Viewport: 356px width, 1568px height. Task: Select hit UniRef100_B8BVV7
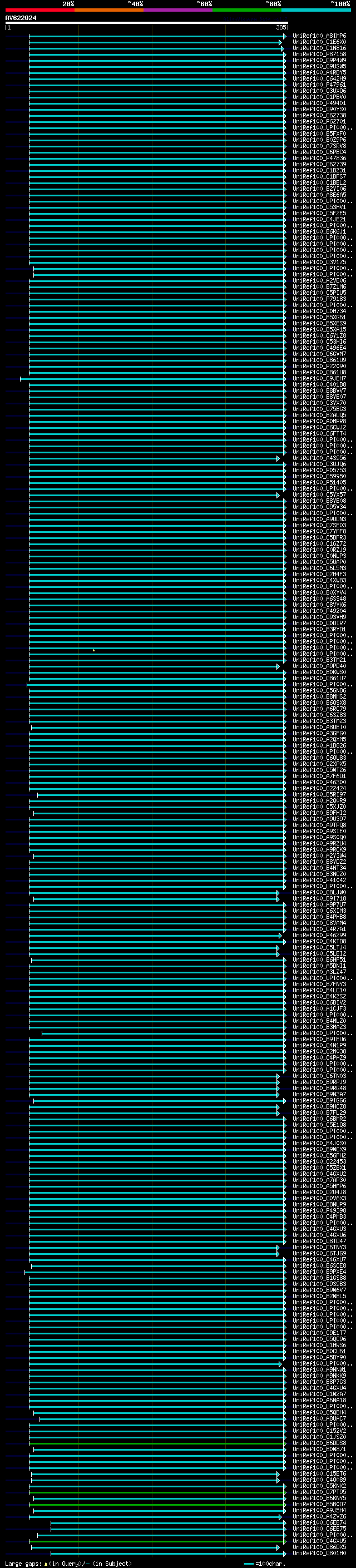319,391
